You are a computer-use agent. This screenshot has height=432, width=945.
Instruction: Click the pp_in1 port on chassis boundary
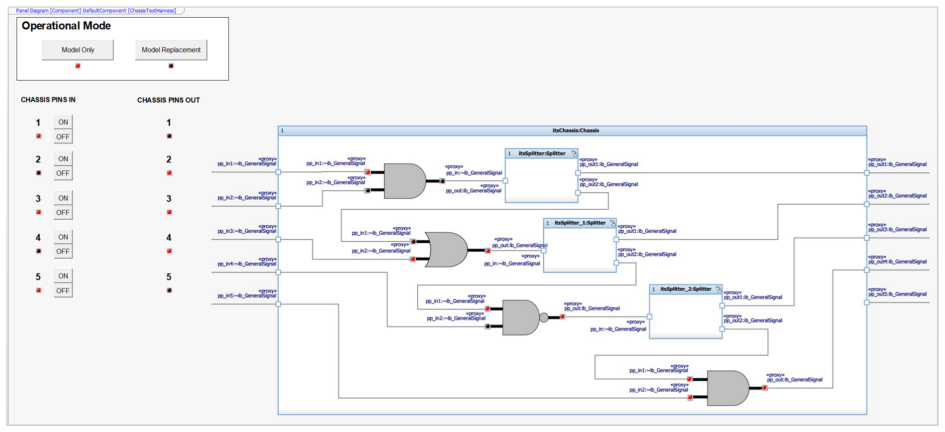[278, 172]
